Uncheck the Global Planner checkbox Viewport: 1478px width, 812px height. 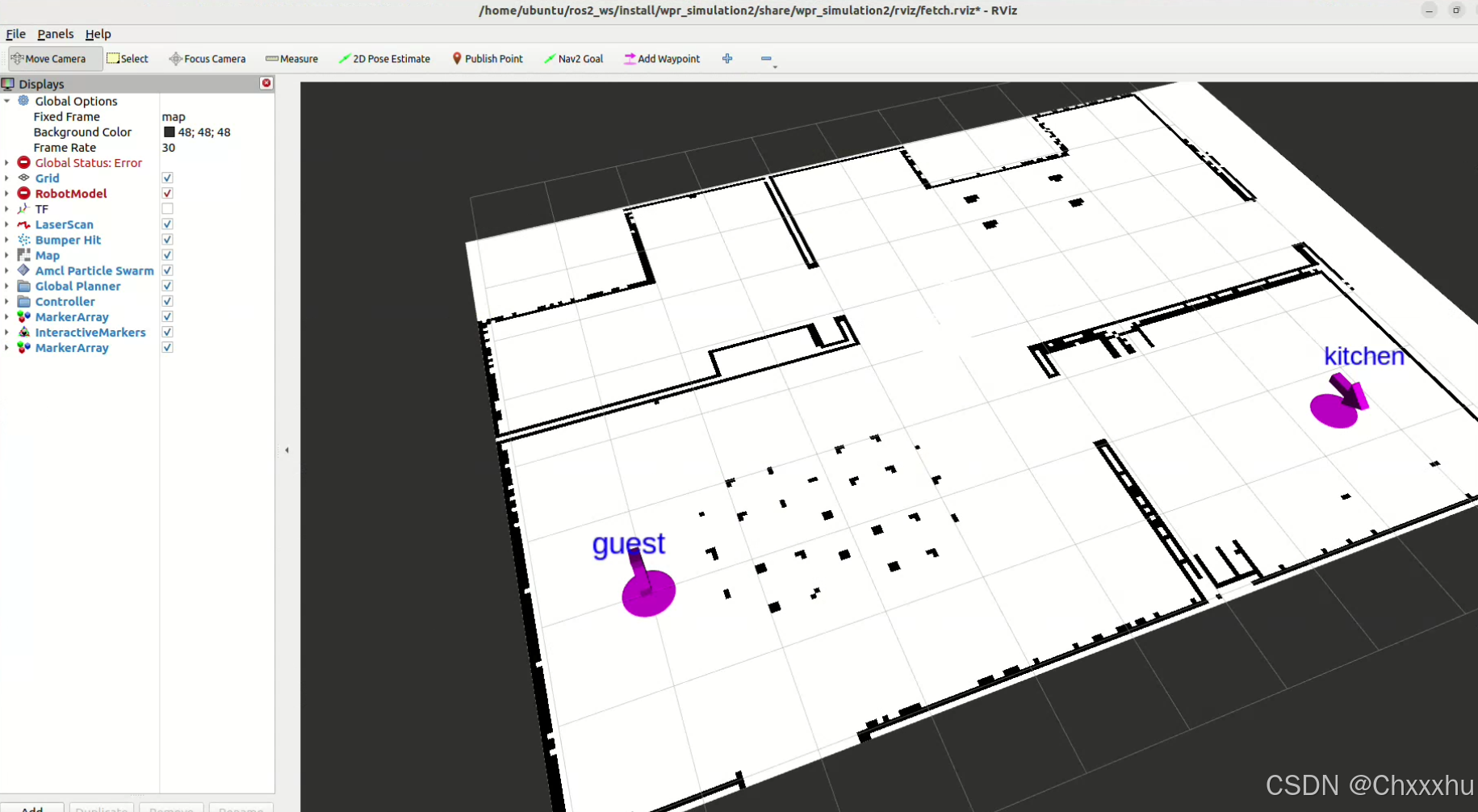click(x=167, y=286)
